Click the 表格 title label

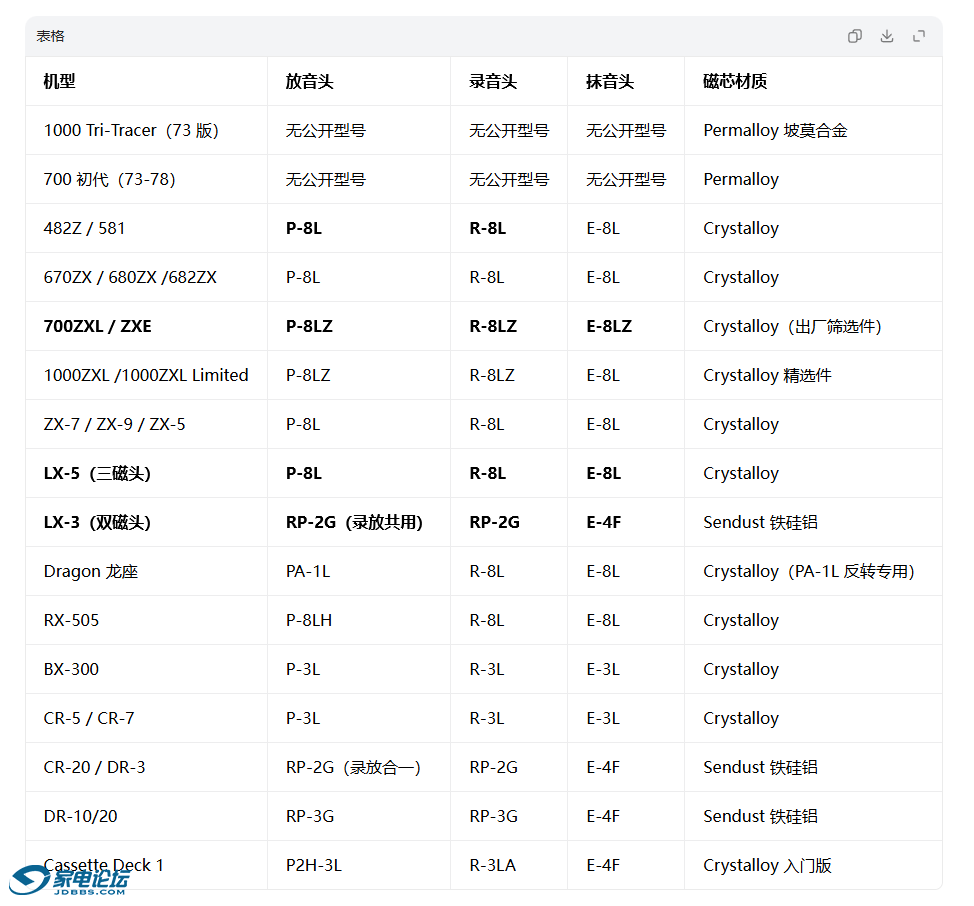tap(50, 36)
